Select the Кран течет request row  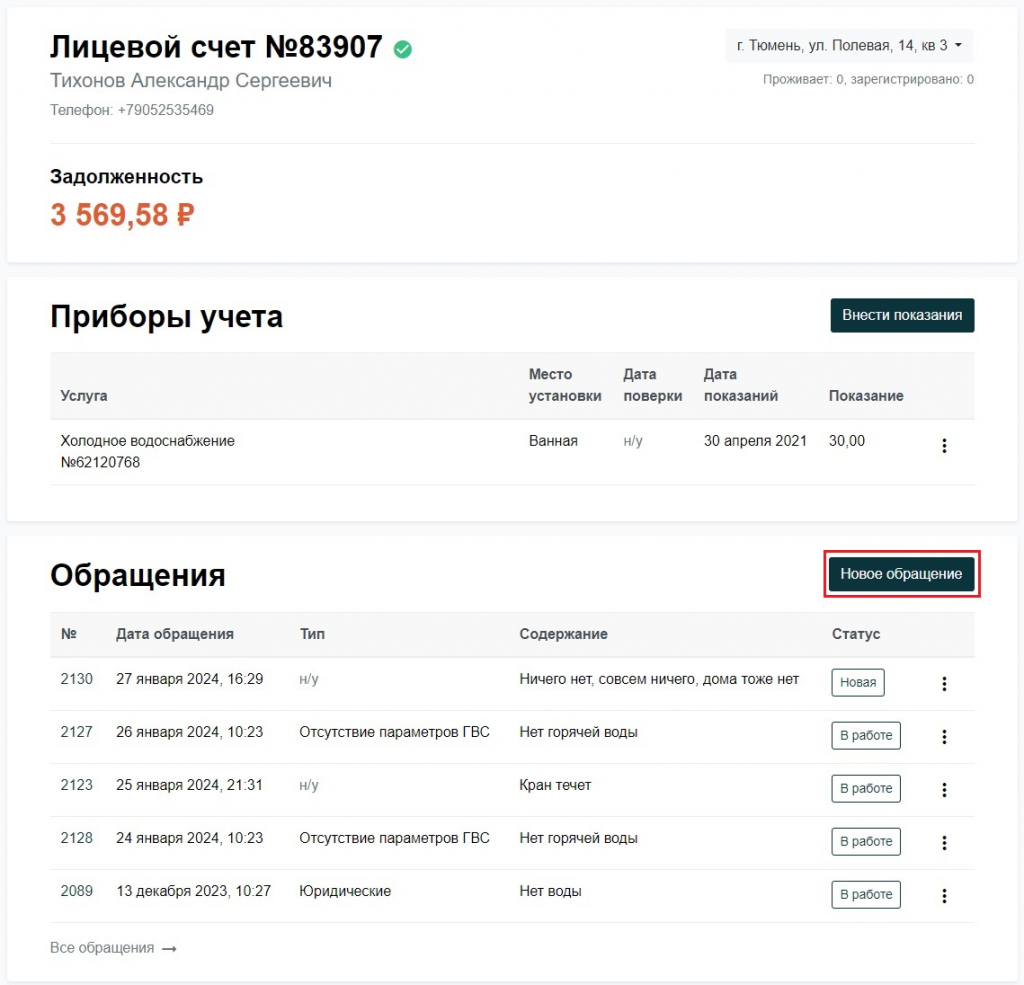click(512, 789)
